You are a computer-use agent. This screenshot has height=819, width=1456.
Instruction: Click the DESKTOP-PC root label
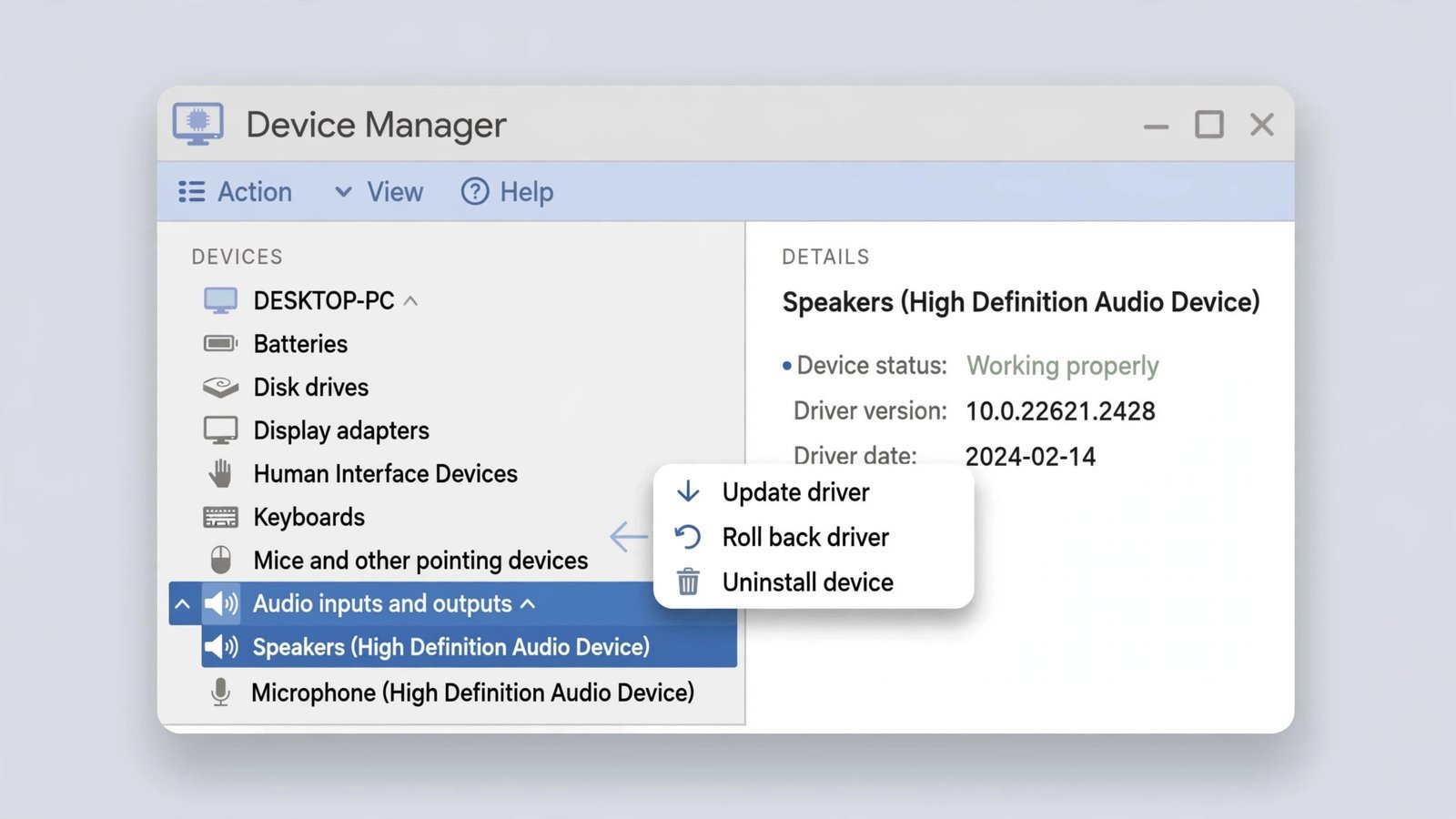point(324,300)
